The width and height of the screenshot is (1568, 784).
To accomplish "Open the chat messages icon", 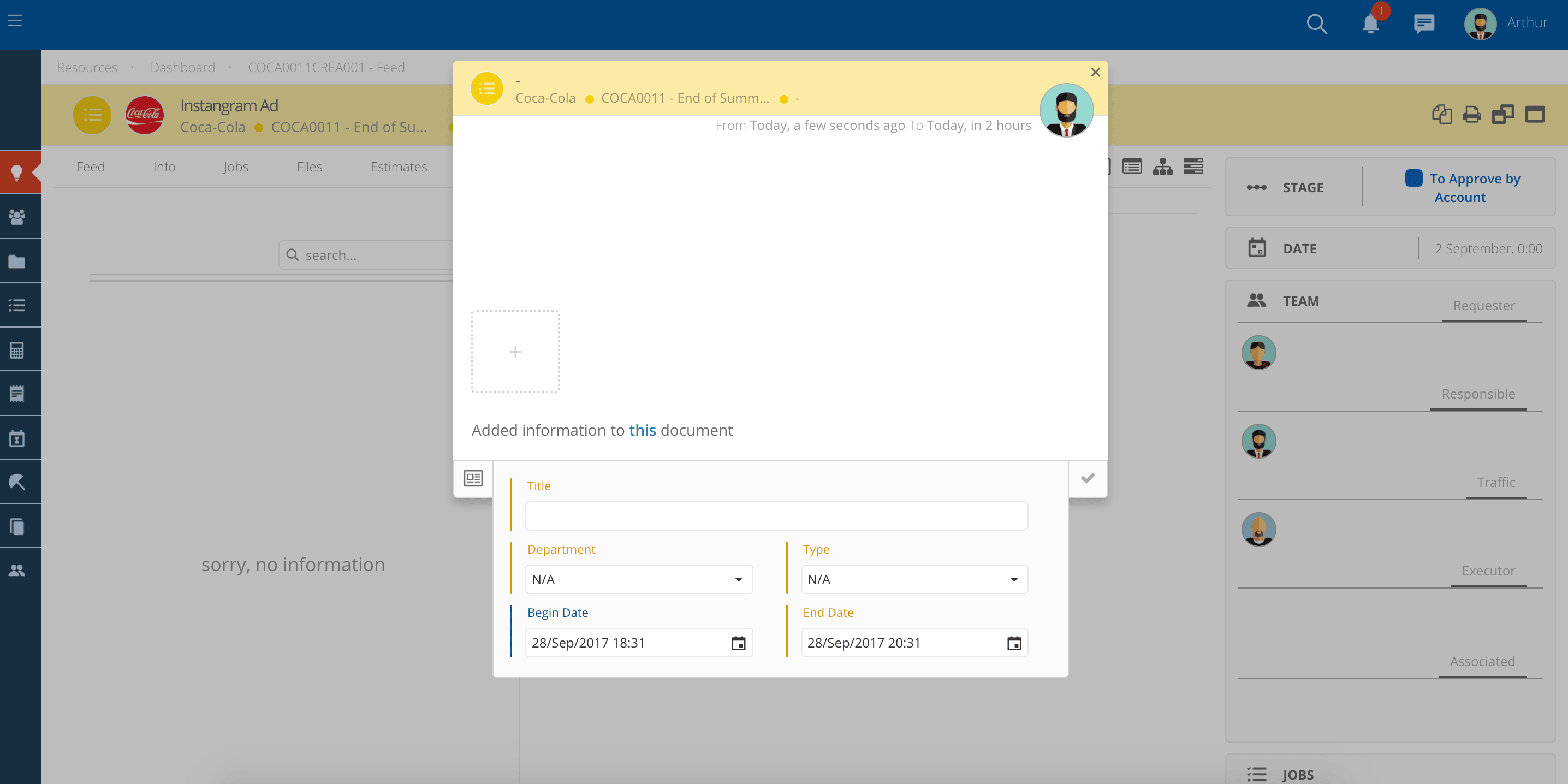I will click(1423, 23).
